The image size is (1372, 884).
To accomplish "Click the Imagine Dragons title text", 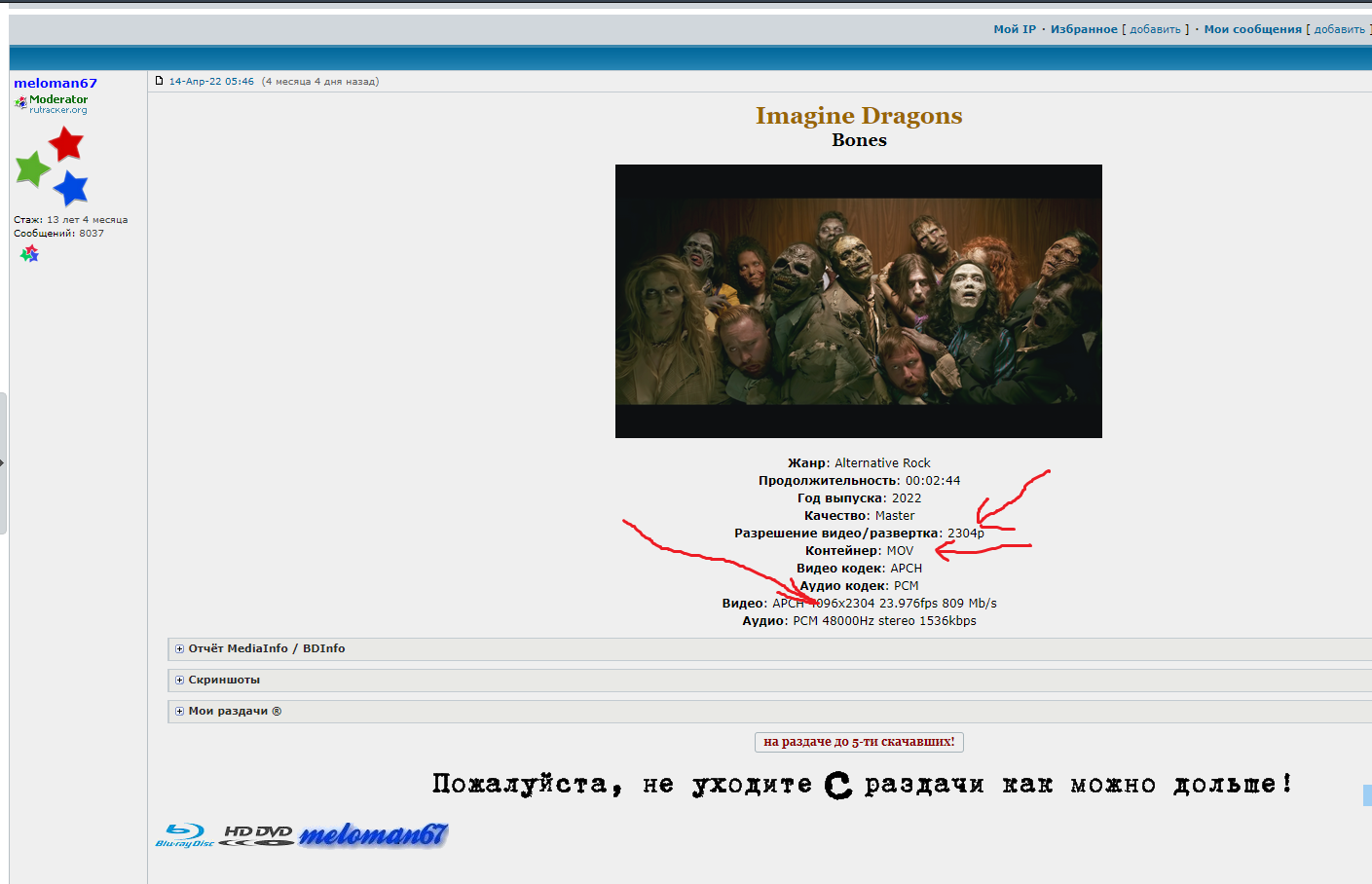I will click(859, 116).
